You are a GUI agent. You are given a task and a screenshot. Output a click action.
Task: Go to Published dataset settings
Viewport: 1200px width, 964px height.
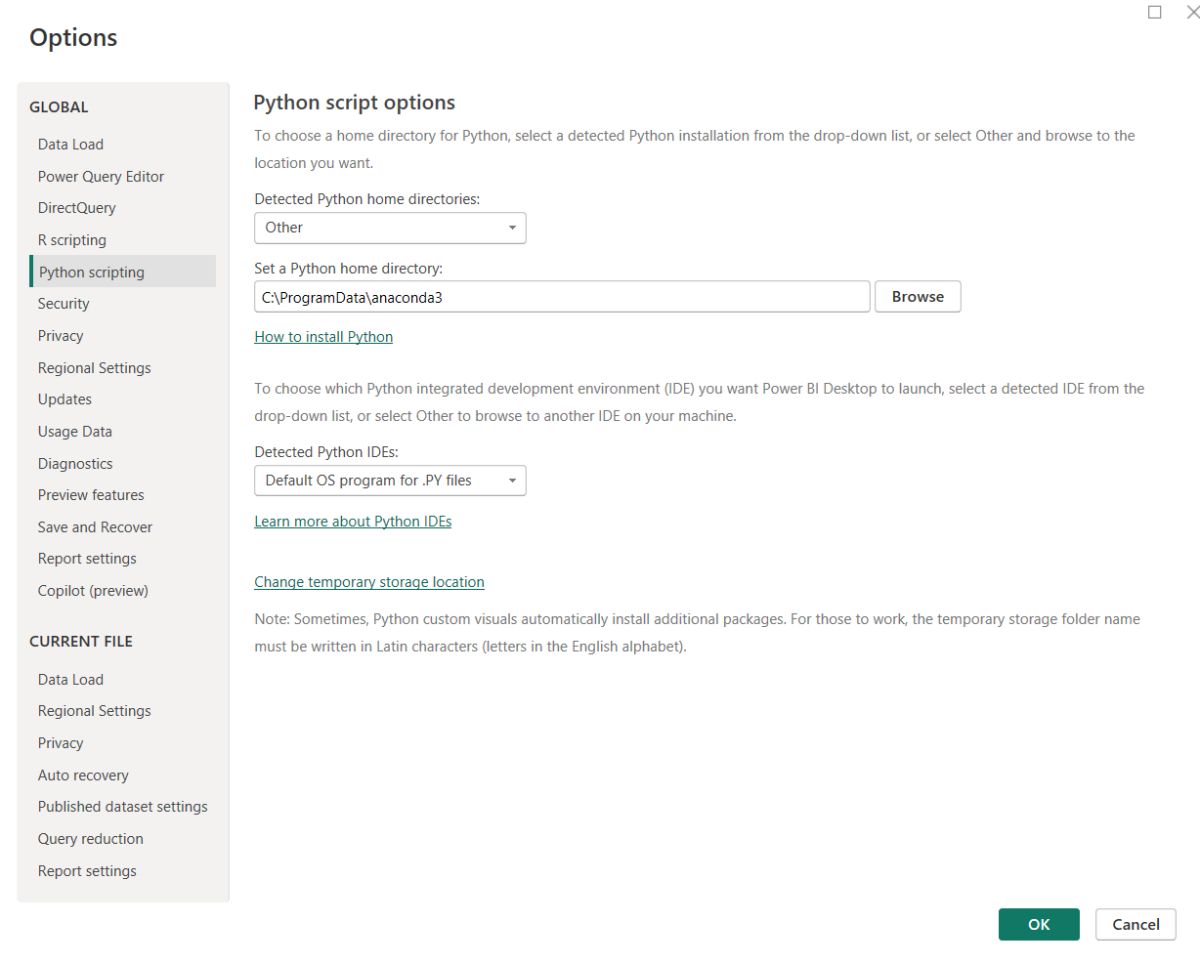click(123, 807)
